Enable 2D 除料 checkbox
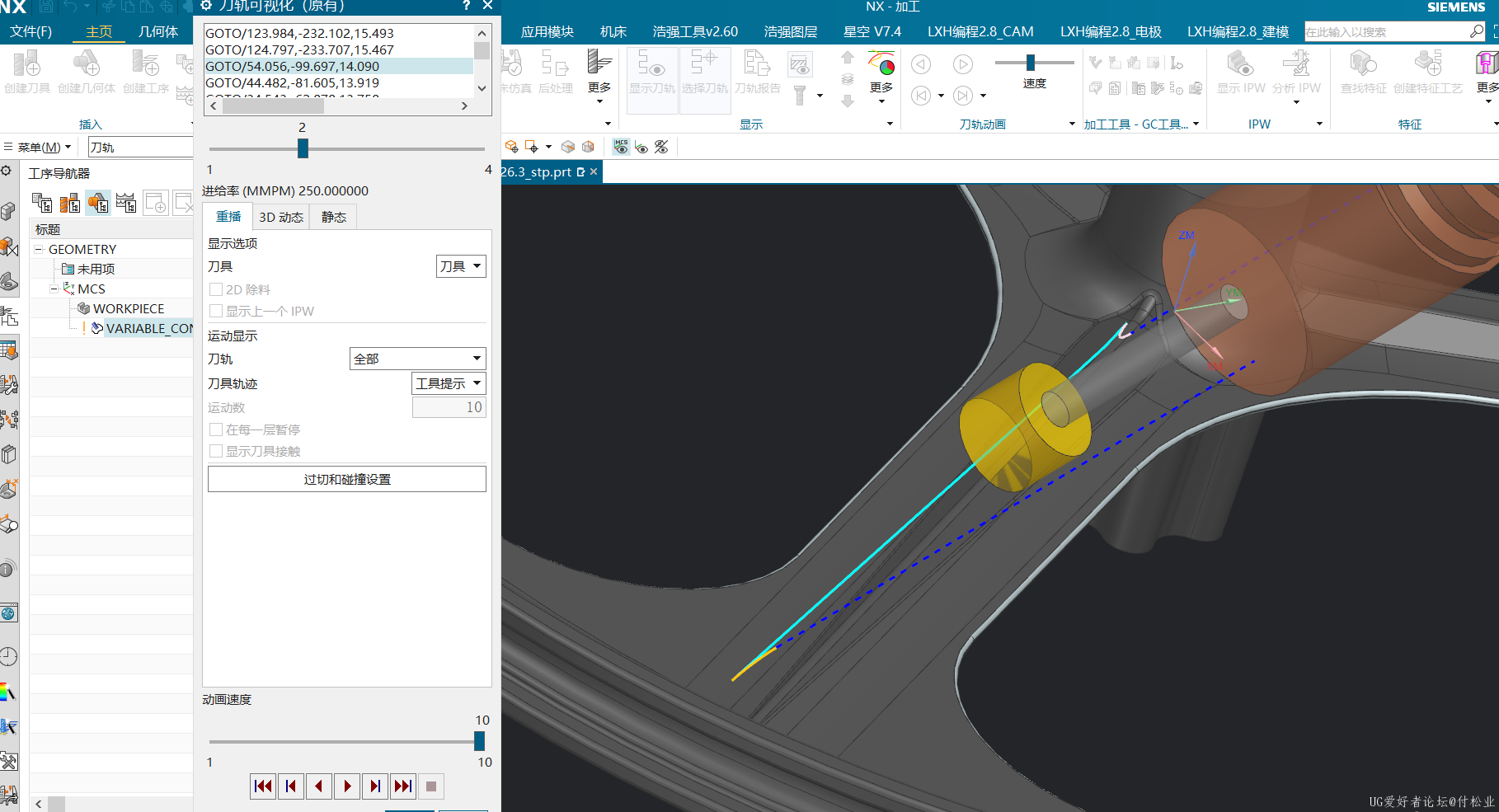 point(216,289)
